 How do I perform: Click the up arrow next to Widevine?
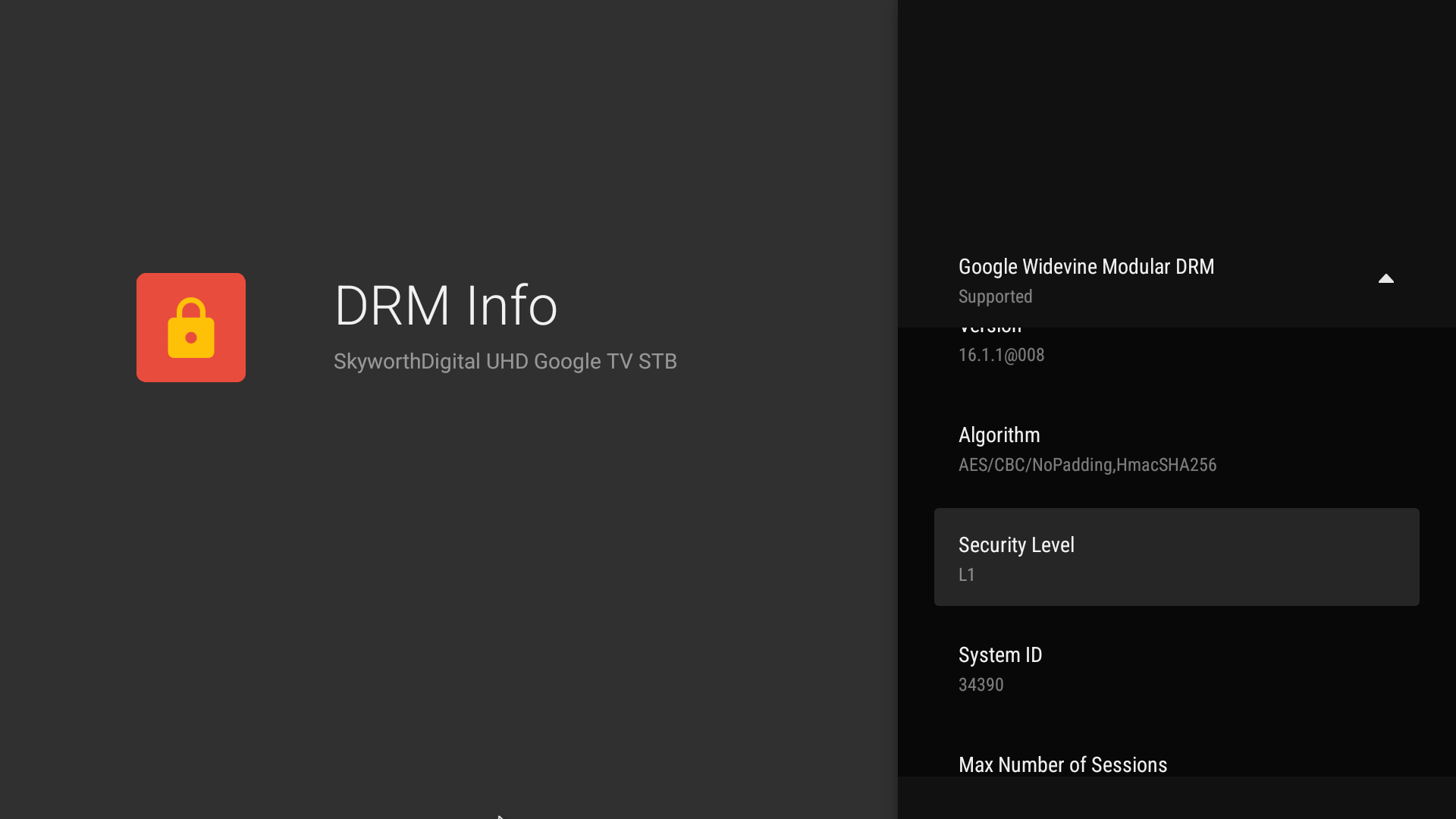pyautogui.click(x=1385, y=279)
